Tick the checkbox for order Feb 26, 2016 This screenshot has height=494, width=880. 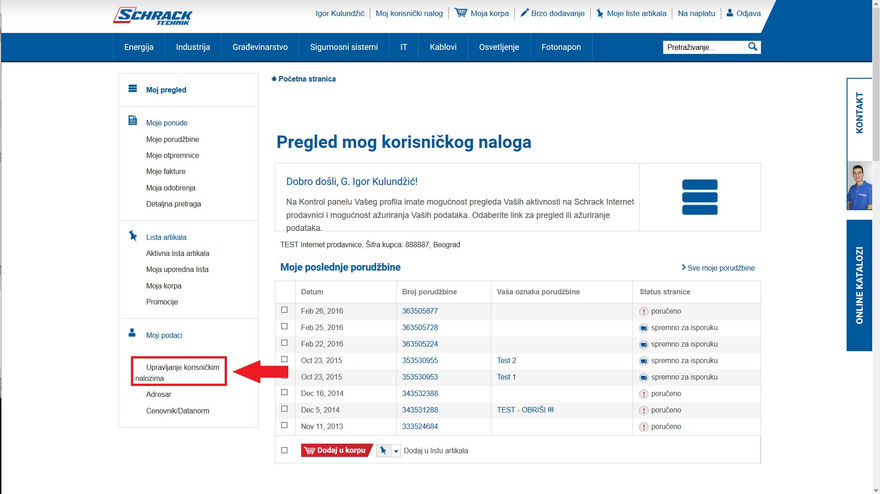[x=285, y=310]
